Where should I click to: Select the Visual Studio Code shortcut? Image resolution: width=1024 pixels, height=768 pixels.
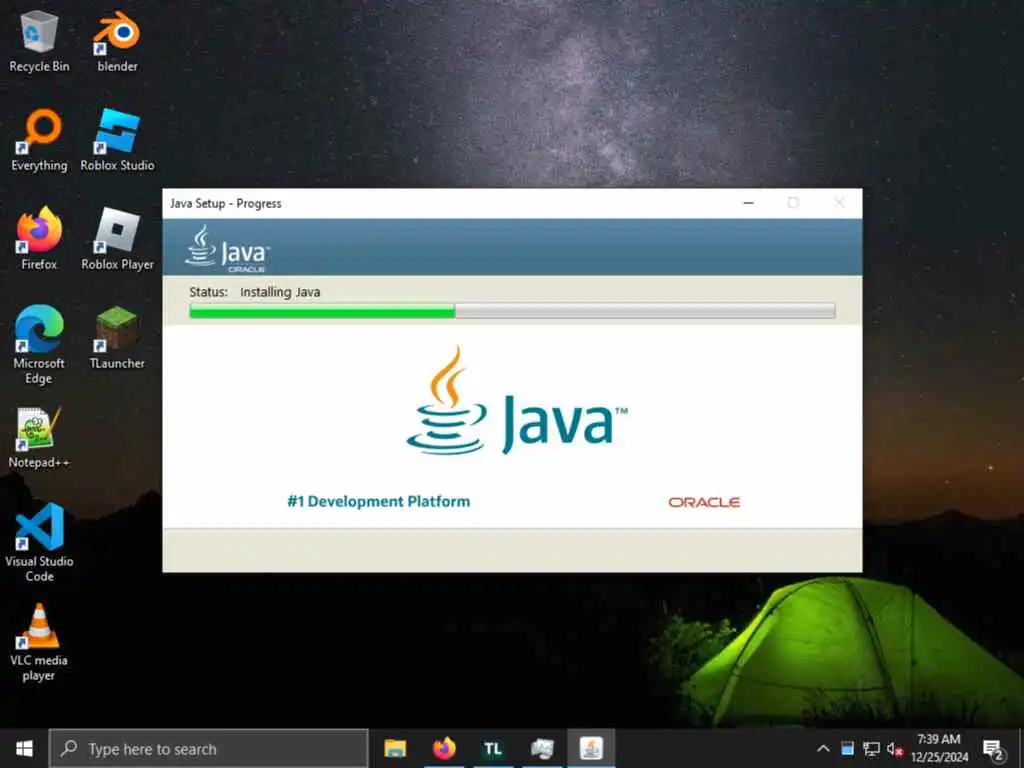[39, 542]
